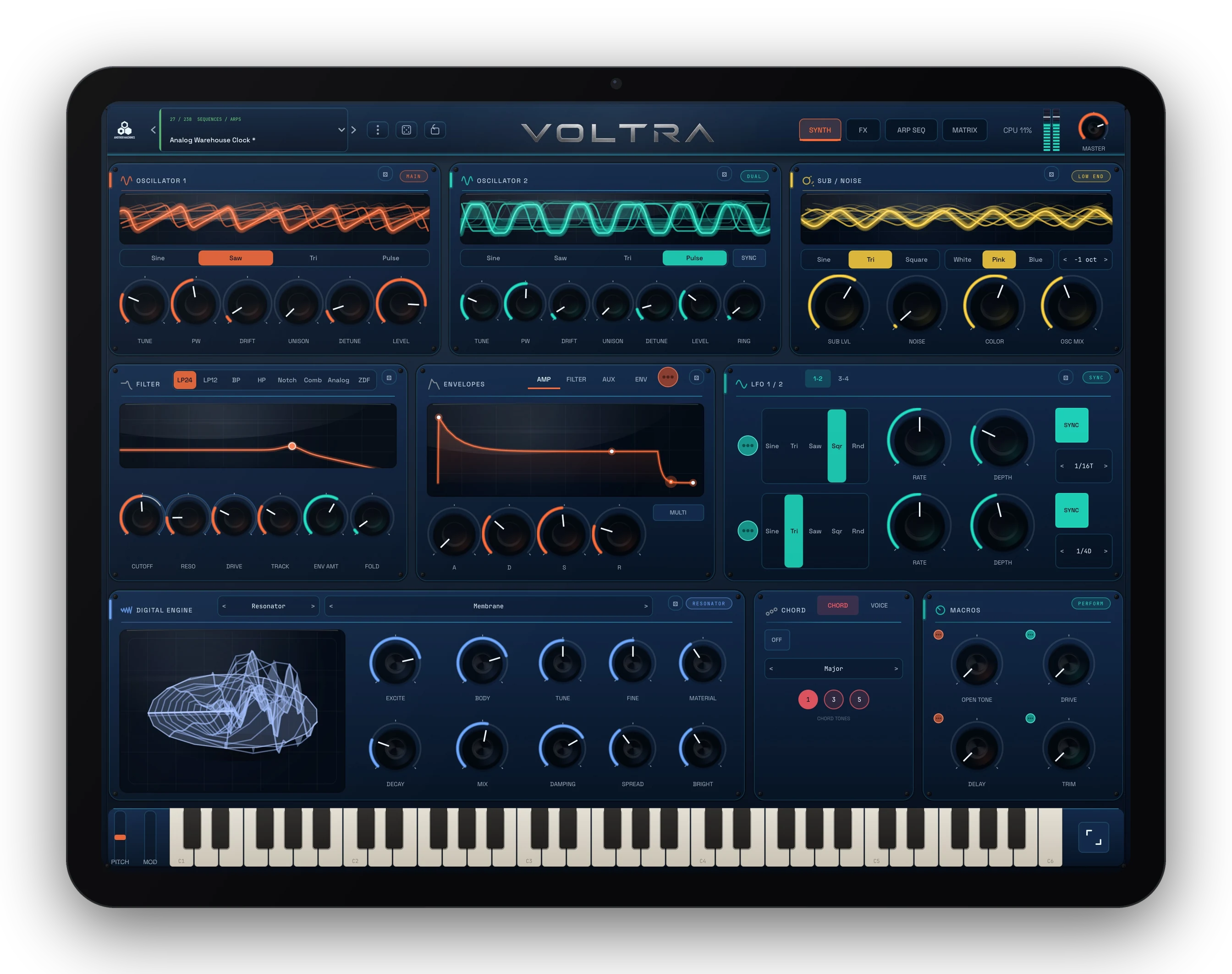Switch to the MATRIX tab
This screenshot has width=1232, height=974.
pyautogui.click(x=964, y=131)
